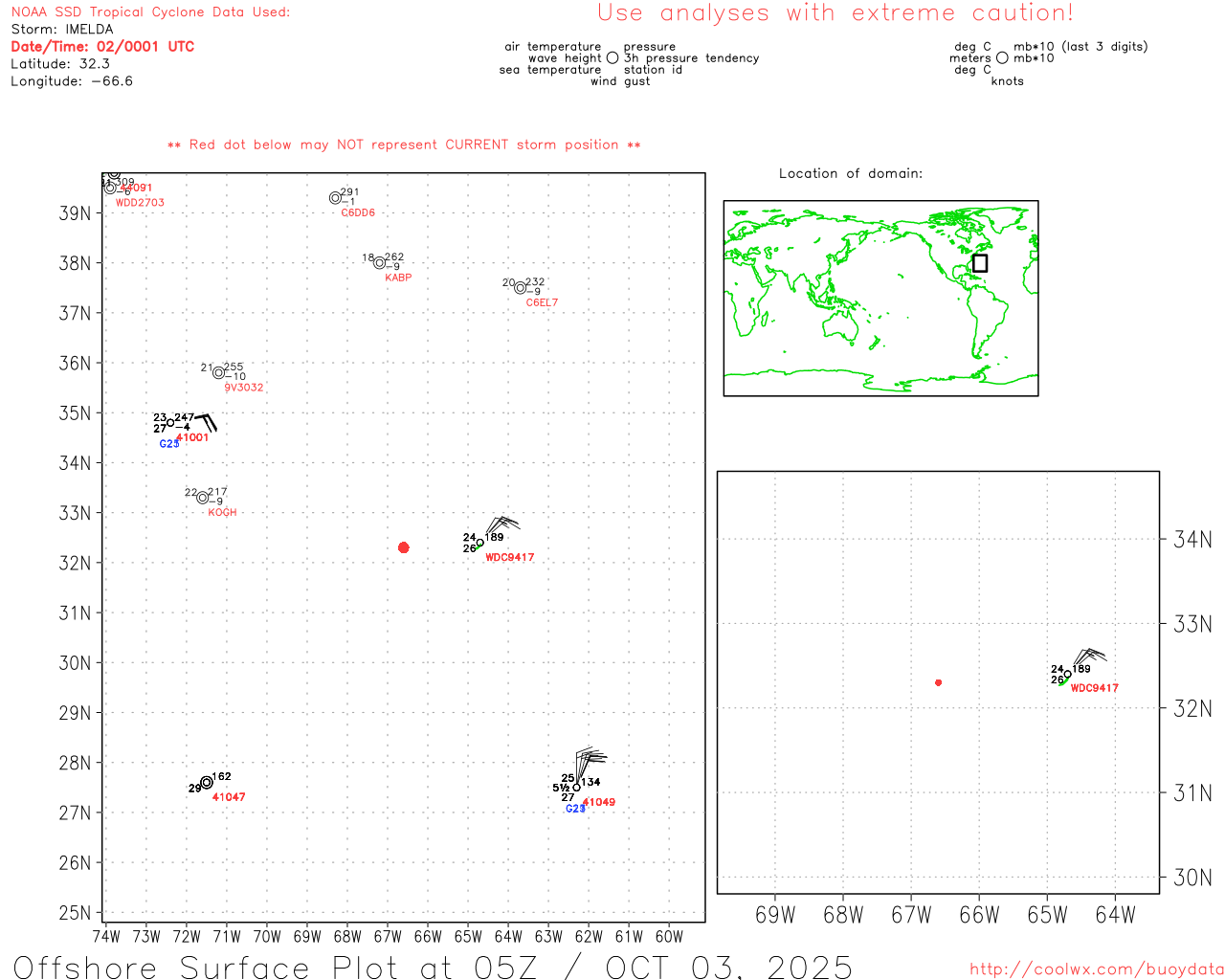Click the black domain box on world map
The image size is (1225, 980).
pyautogui.click(x=979, y=263)
